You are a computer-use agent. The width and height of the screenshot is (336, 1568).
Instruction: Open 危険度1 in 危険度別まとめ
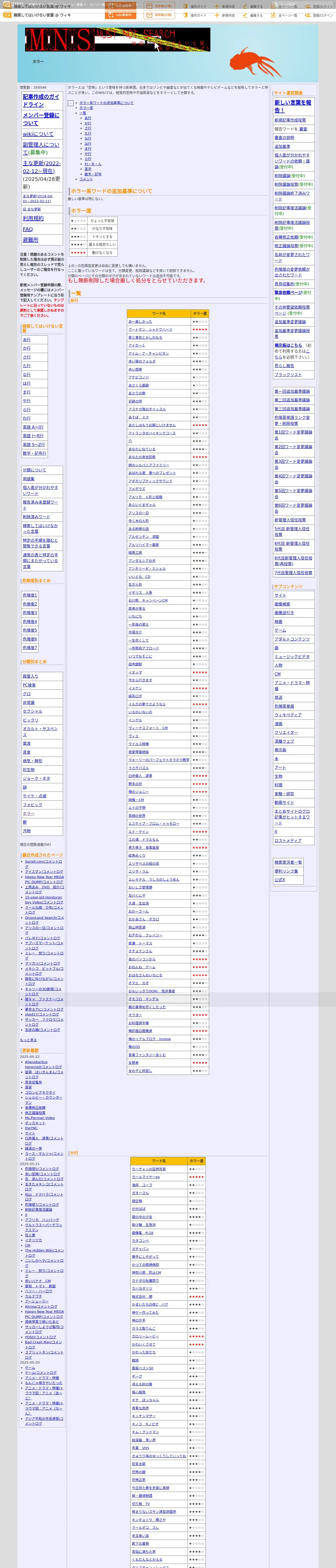coord(30,595)
